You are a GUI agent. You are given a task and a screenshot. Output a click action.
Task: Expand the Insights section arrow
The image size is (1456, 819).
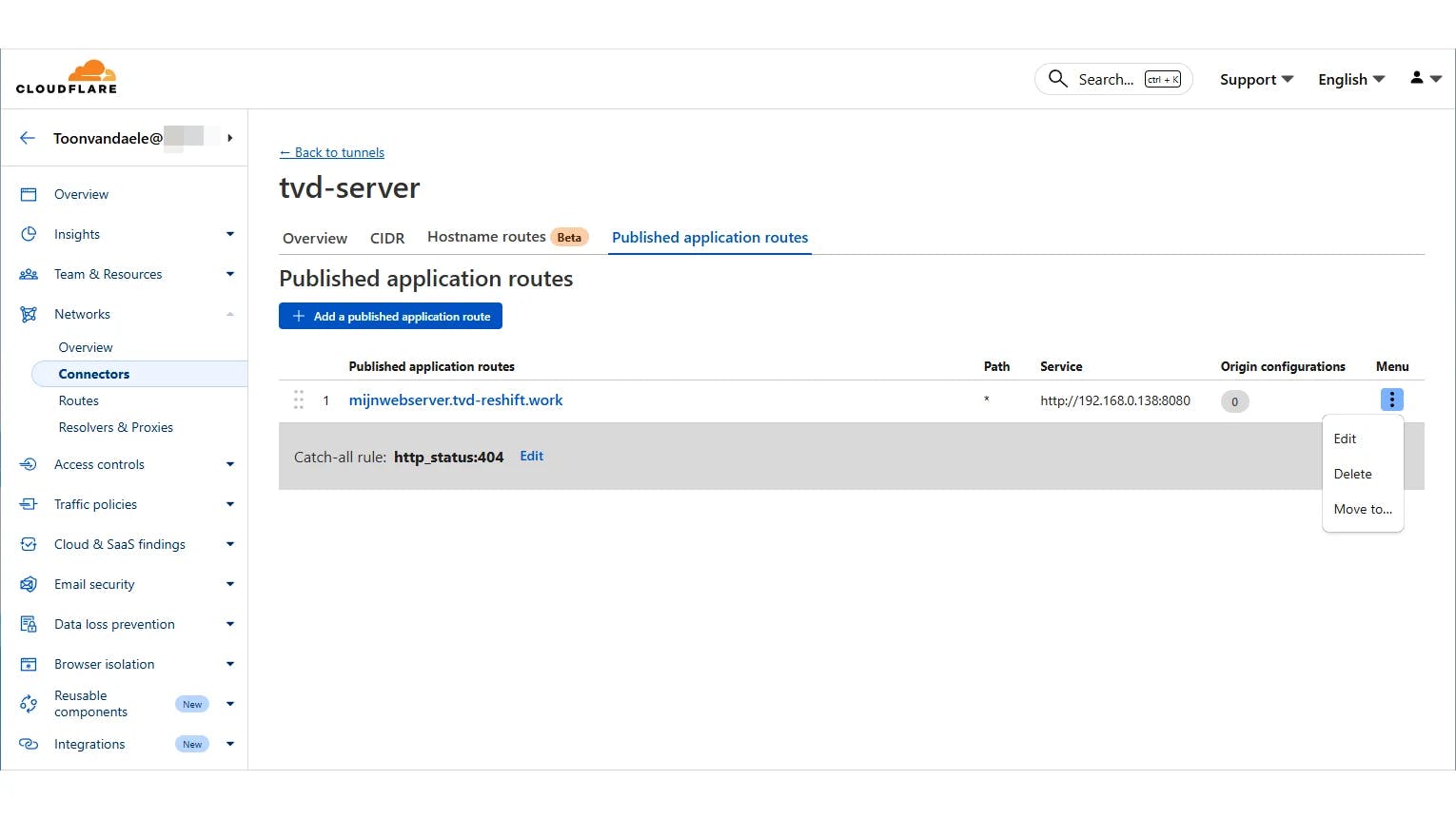[x=229, y=234]
